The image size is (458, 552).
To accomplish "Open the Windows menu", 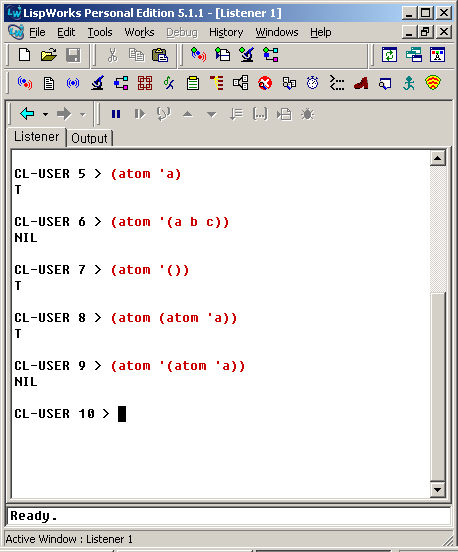I will click(x=277, y=32).
